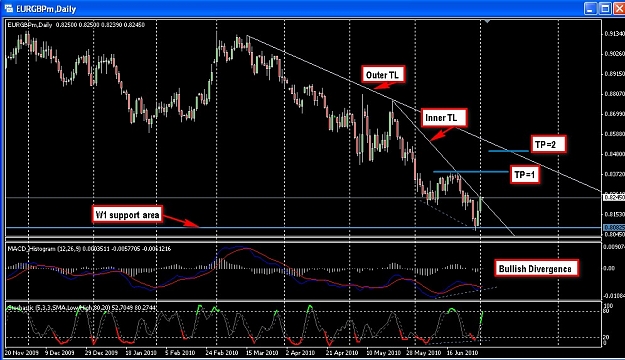
Task: Click the 2 Apr 2010 date label
Action: point(300,353)
